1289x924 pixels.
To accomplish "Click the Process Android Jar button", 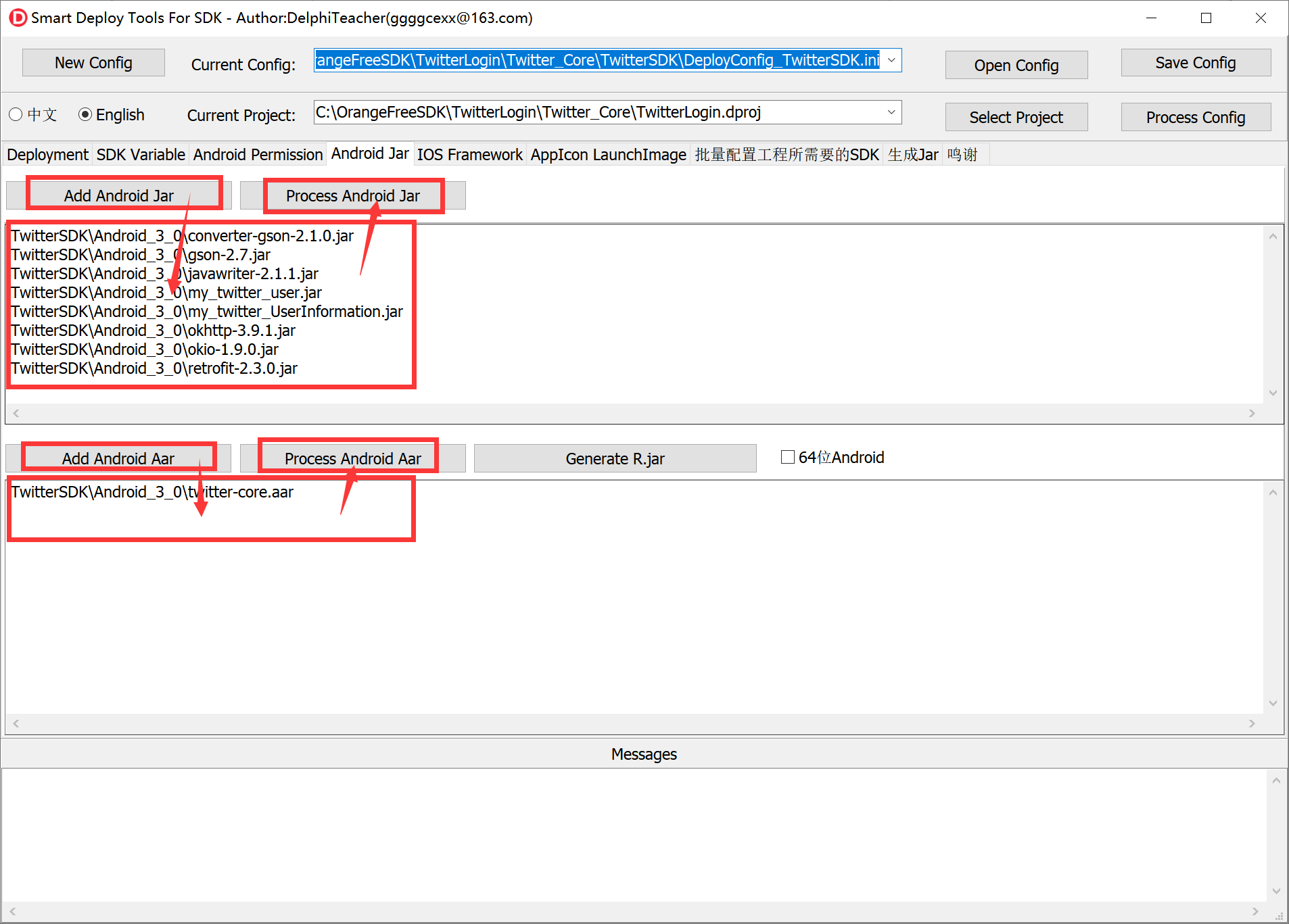I will coord(353,195).
